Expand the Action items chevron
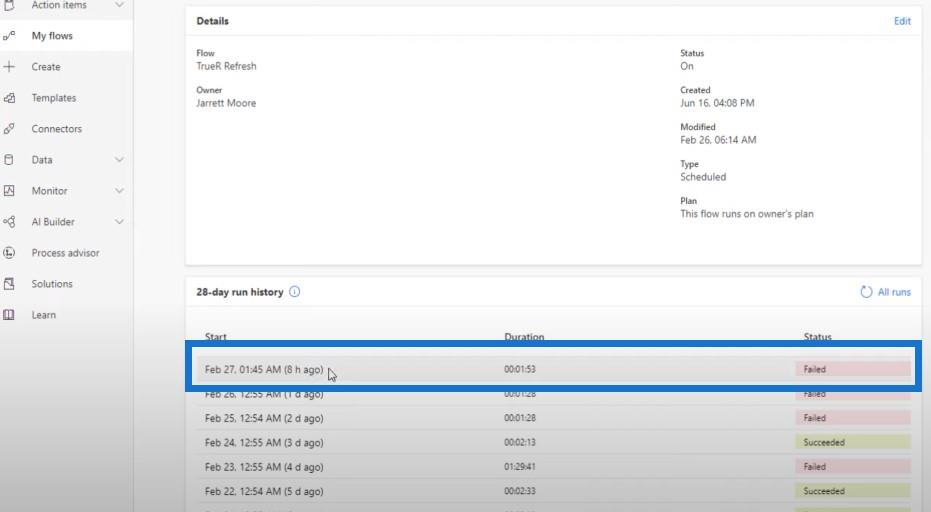This screenshot has height=512, width=931. (119, 5)
